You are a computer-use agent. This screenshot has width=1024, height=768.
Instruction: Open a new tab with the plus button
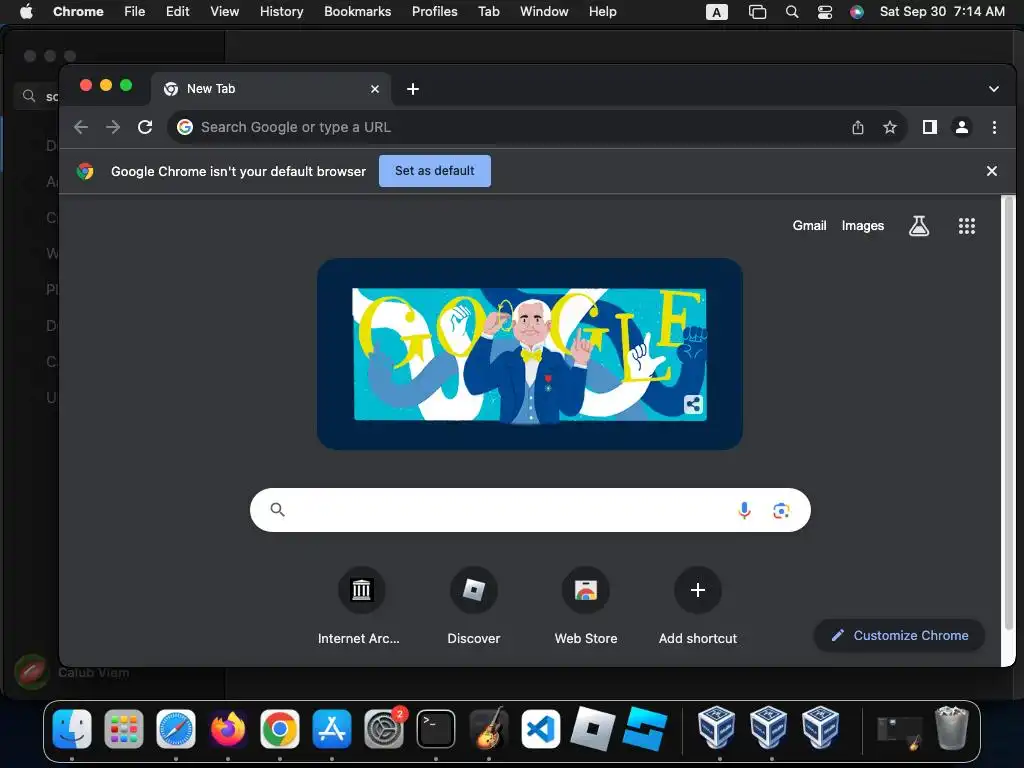(x=413, y=89)
